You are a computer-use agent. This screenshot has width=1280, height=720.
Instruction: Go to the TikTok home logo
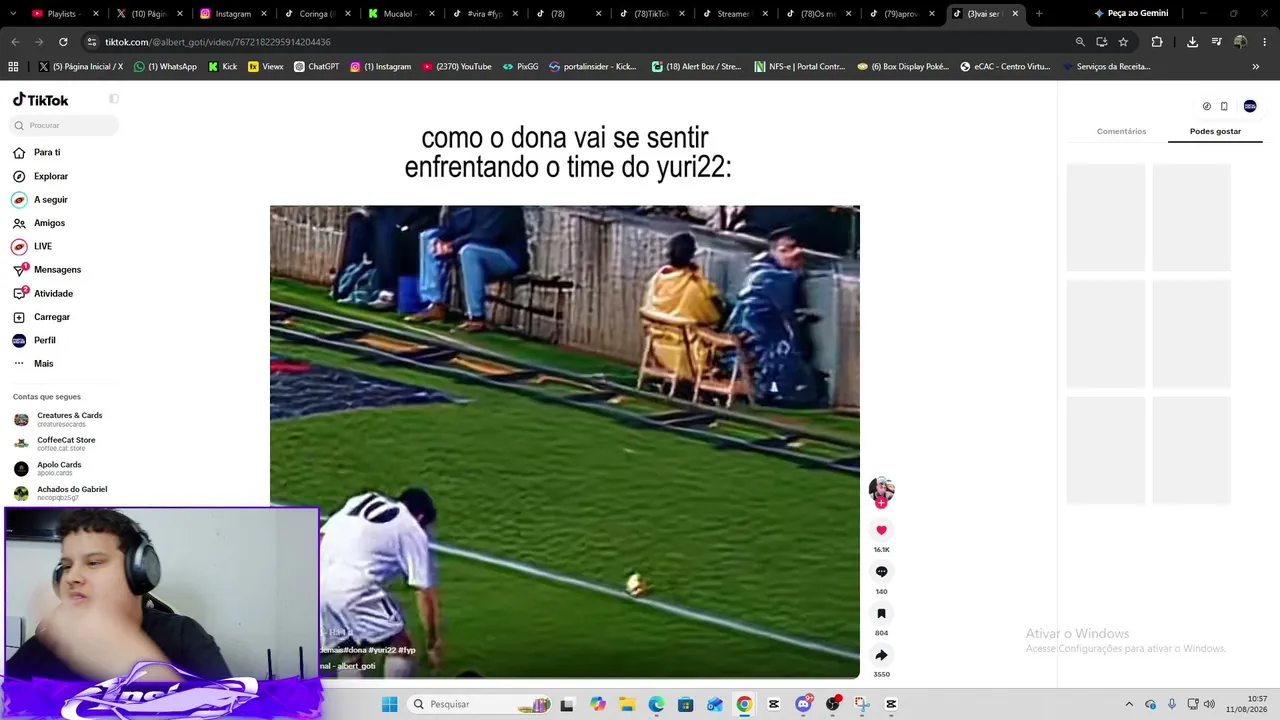(x=41, y=100)
